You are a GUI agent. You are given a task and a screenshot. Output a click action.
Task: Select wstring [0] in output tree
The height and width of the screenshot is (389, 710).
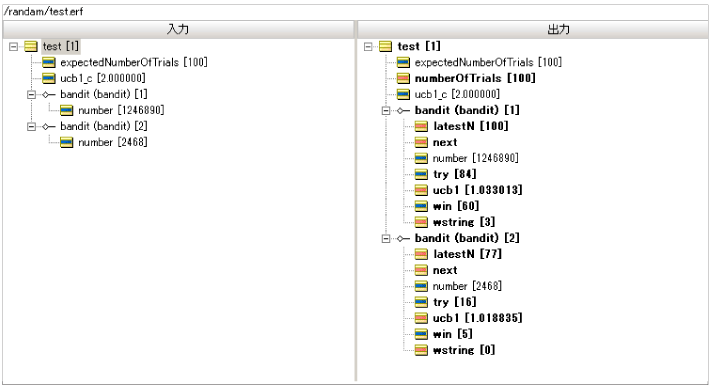click(x=464, y=350)
